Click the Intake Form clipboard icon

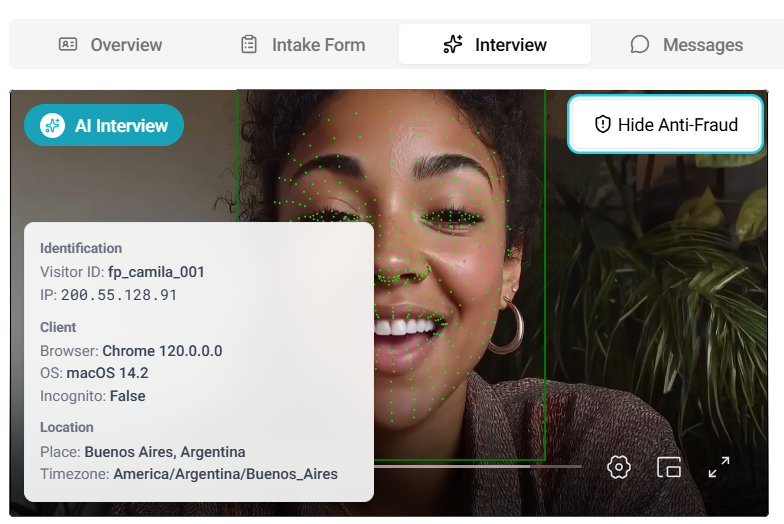tap(249, 44)
